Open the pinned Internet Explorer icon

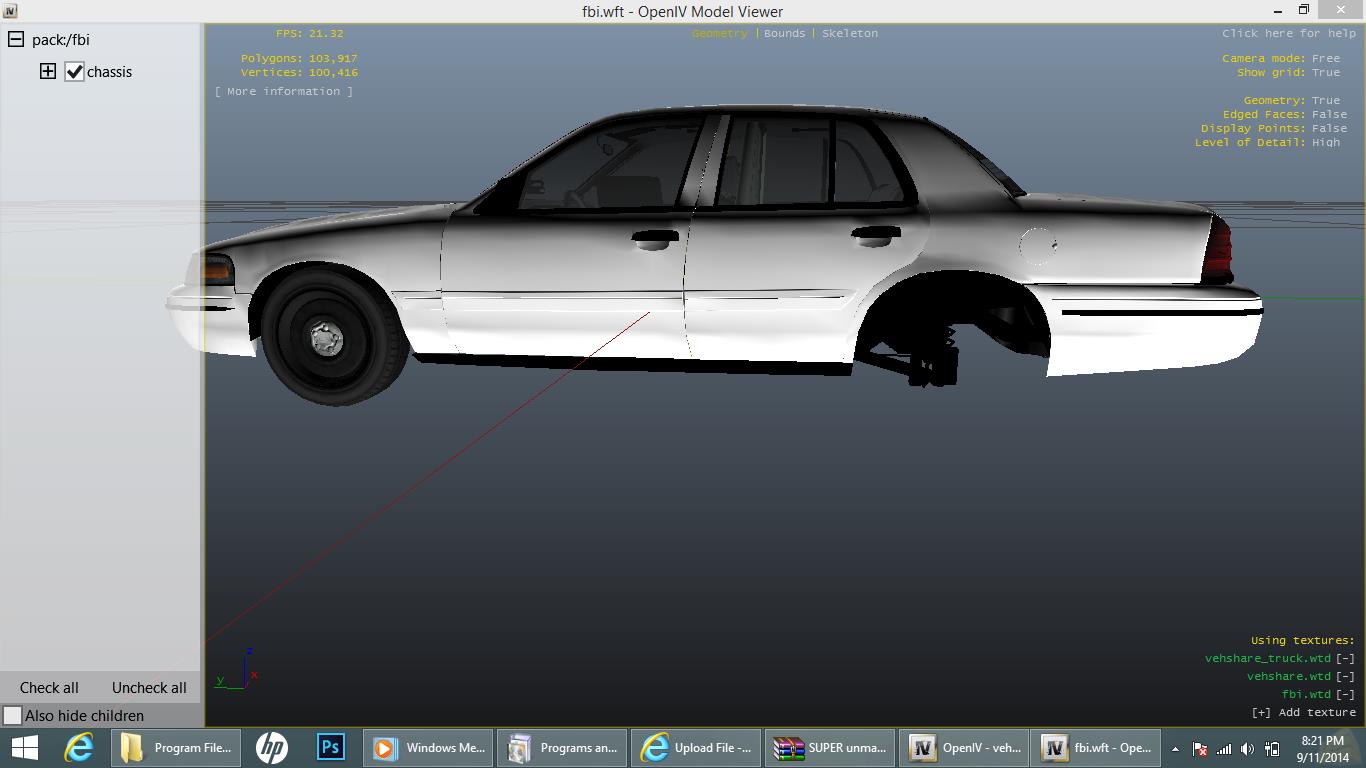(78, 748)
